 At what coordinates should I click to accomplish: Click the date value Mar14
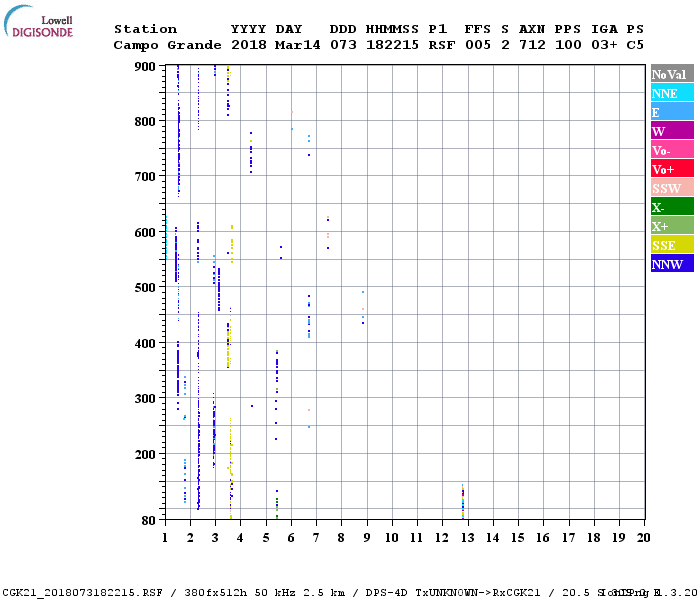pos(298,45)
